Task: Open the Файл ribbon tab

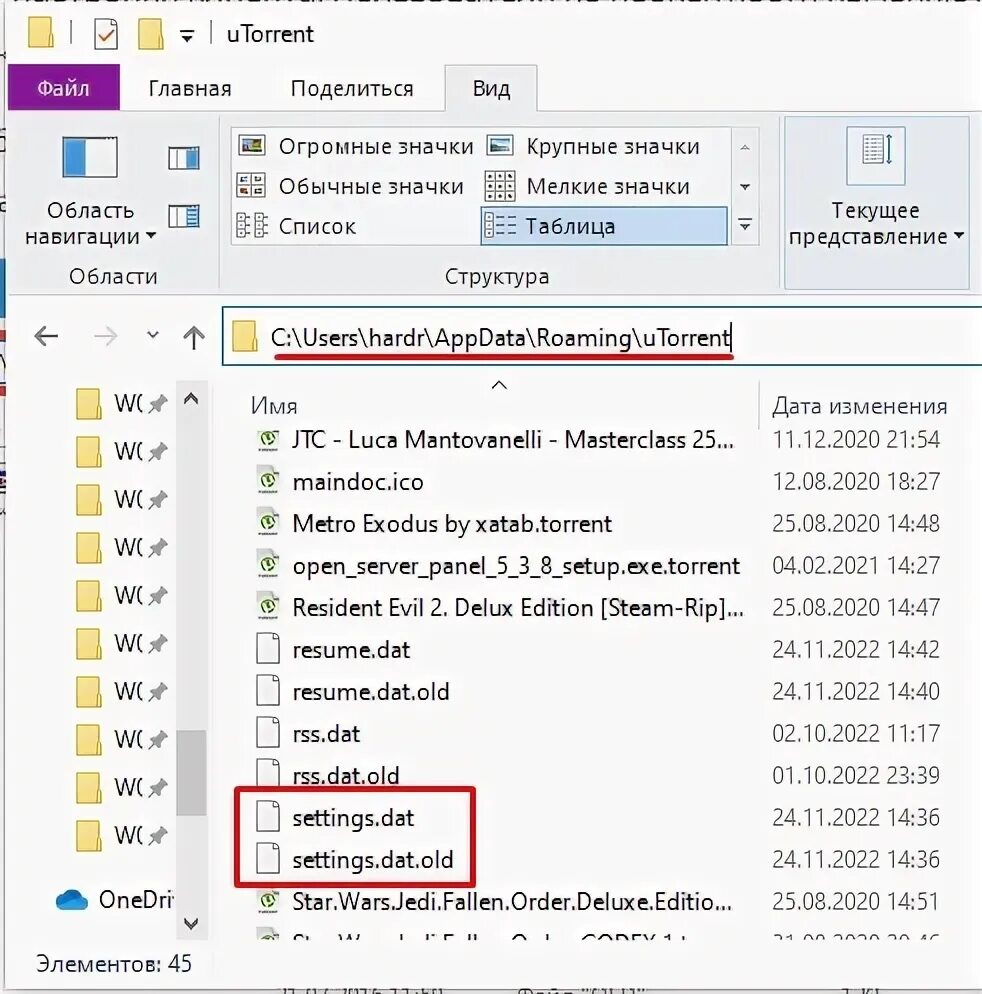Action: tap(63, 87)
